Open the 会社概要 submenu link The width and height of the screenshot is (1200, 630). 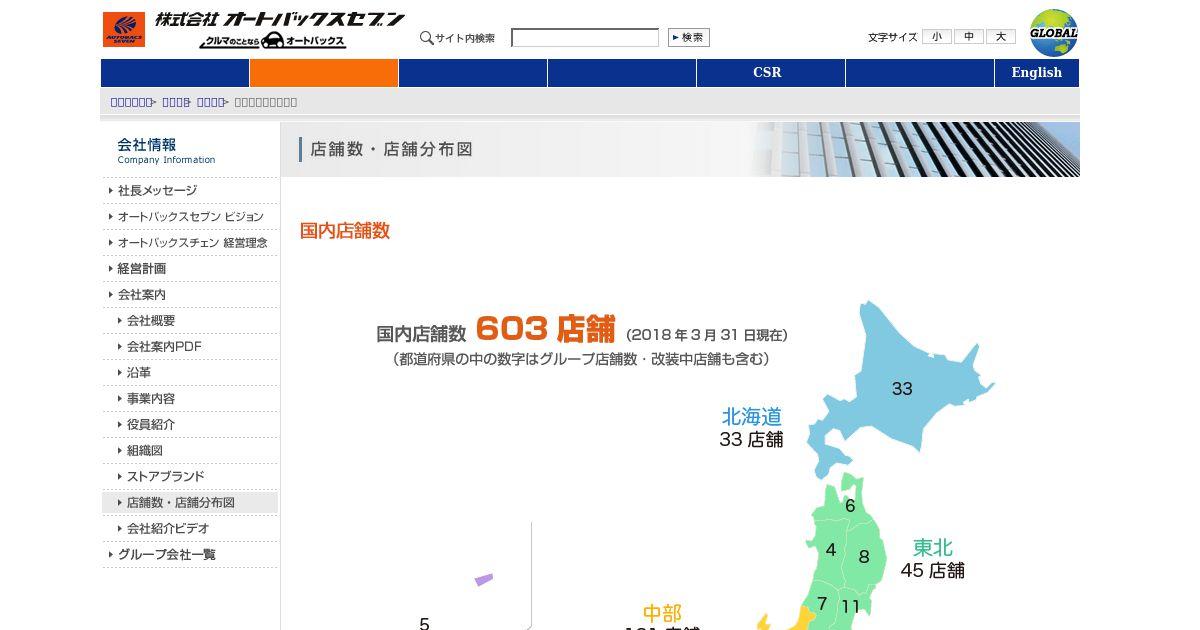click(151, 321)
